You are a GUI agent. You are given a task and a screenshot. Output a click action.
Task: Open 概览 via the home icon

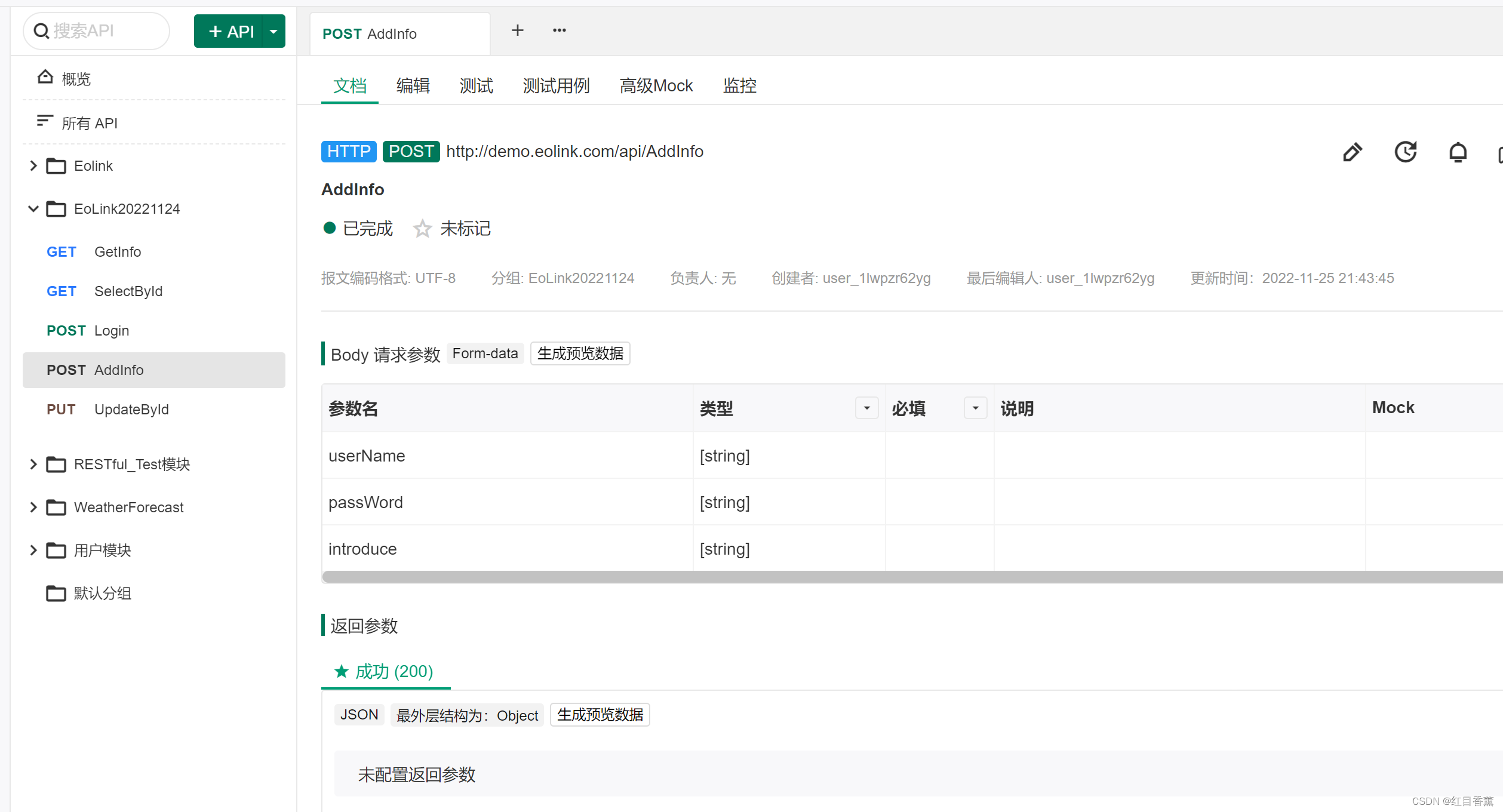tap(45, 77)
